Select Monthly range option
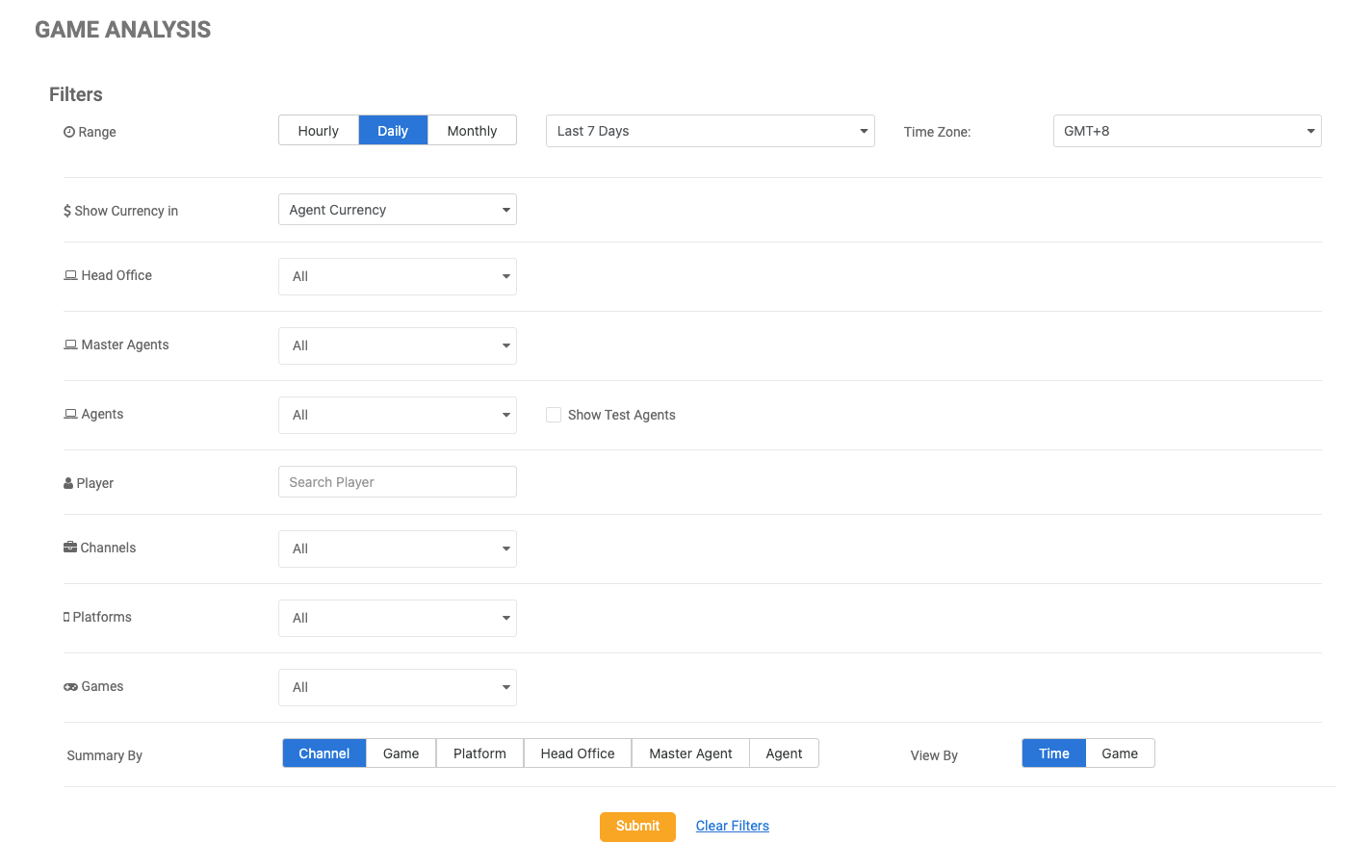This screenshot has width=1372, height=868. pyautogui.click(x=472, y=131)
